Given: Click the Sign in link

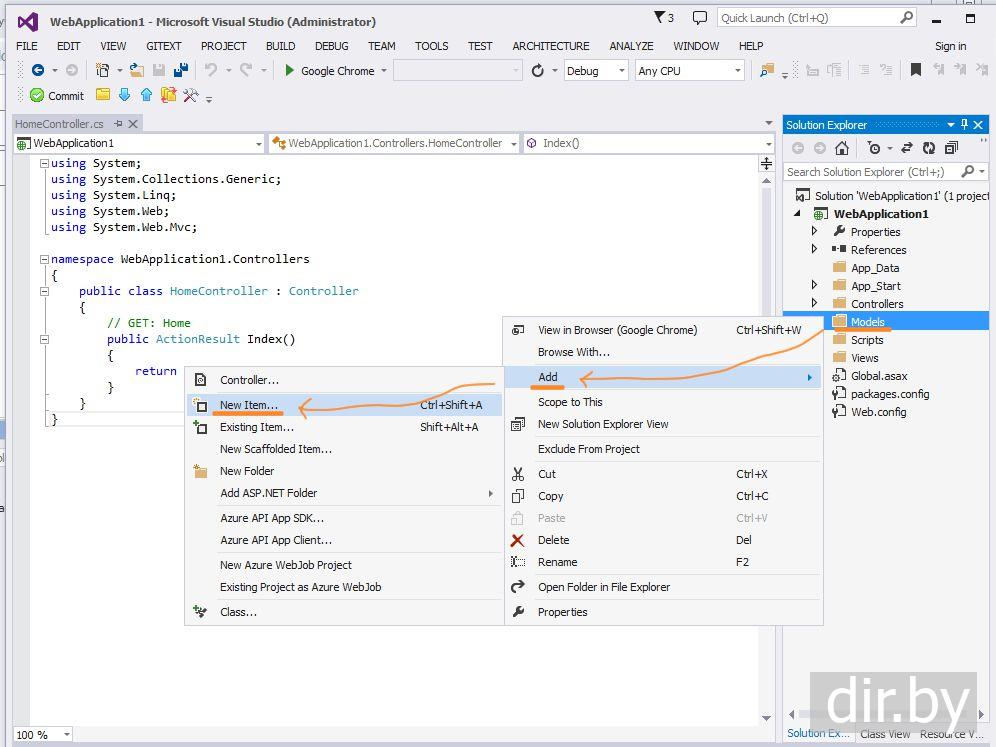Looking at the screenshot, I should click(950, 46).
